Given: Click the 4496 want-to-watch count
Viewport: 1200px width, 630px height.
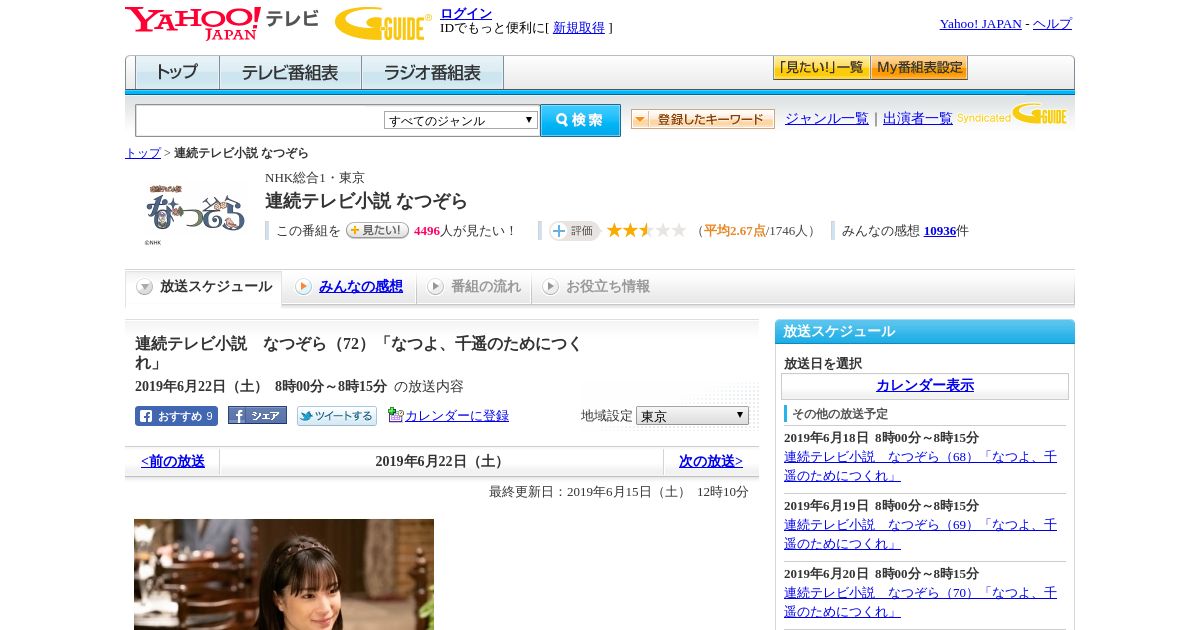Looking at the screenshot, I should click(427, 231).
